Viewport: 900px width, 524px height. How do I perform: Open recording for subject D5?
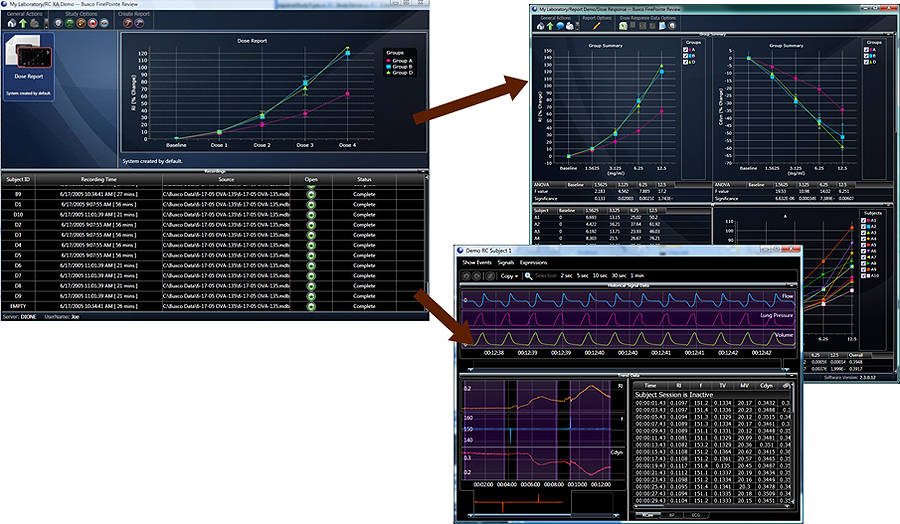coord(311,255)
